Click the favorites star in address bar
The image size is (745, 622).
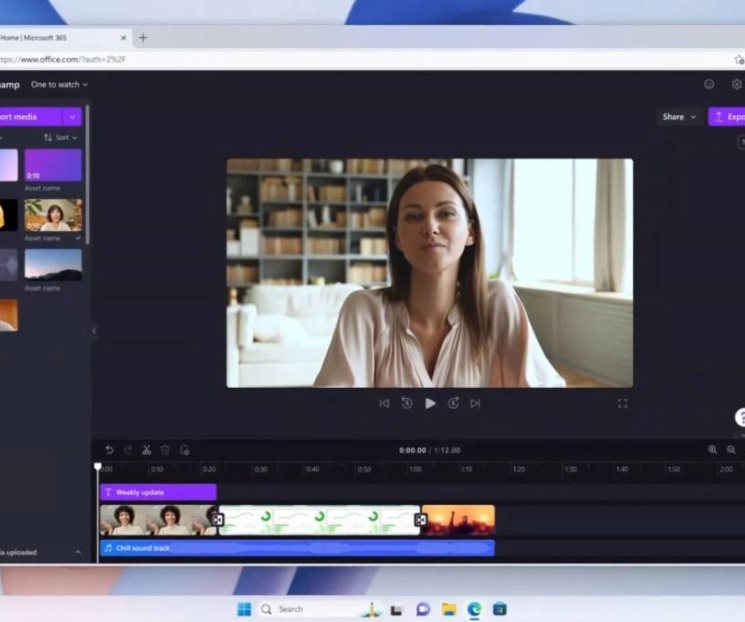pyautogui.click(x=739, y=59)
